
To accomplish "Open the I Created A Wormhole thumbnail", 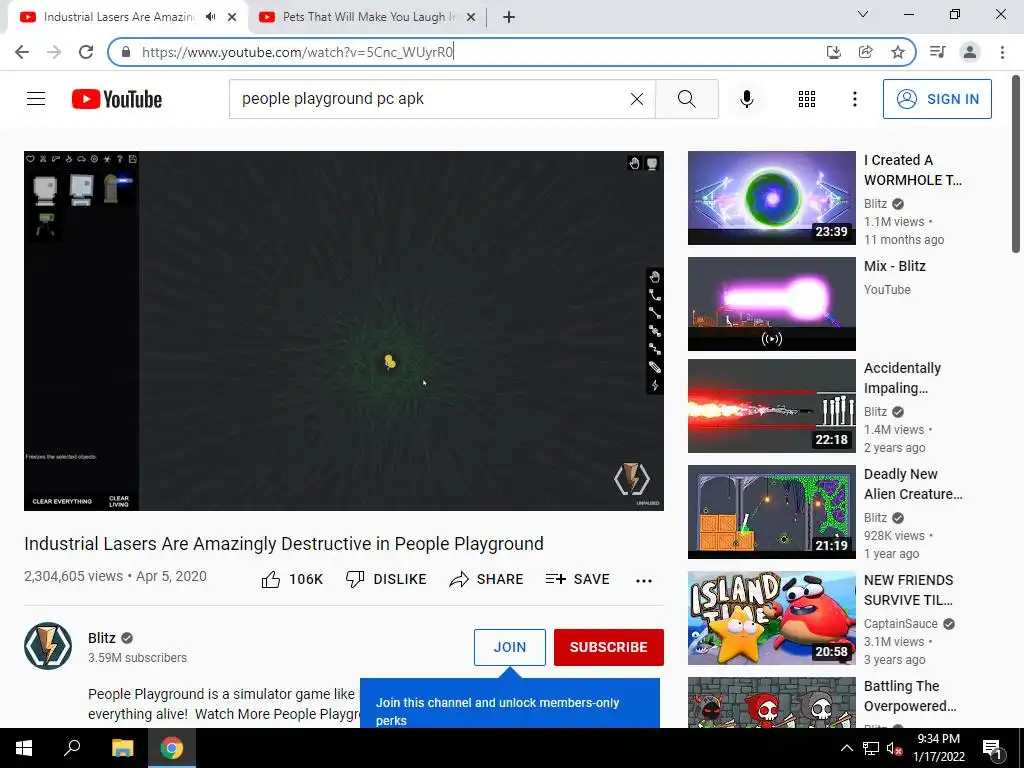I will 771,198.
